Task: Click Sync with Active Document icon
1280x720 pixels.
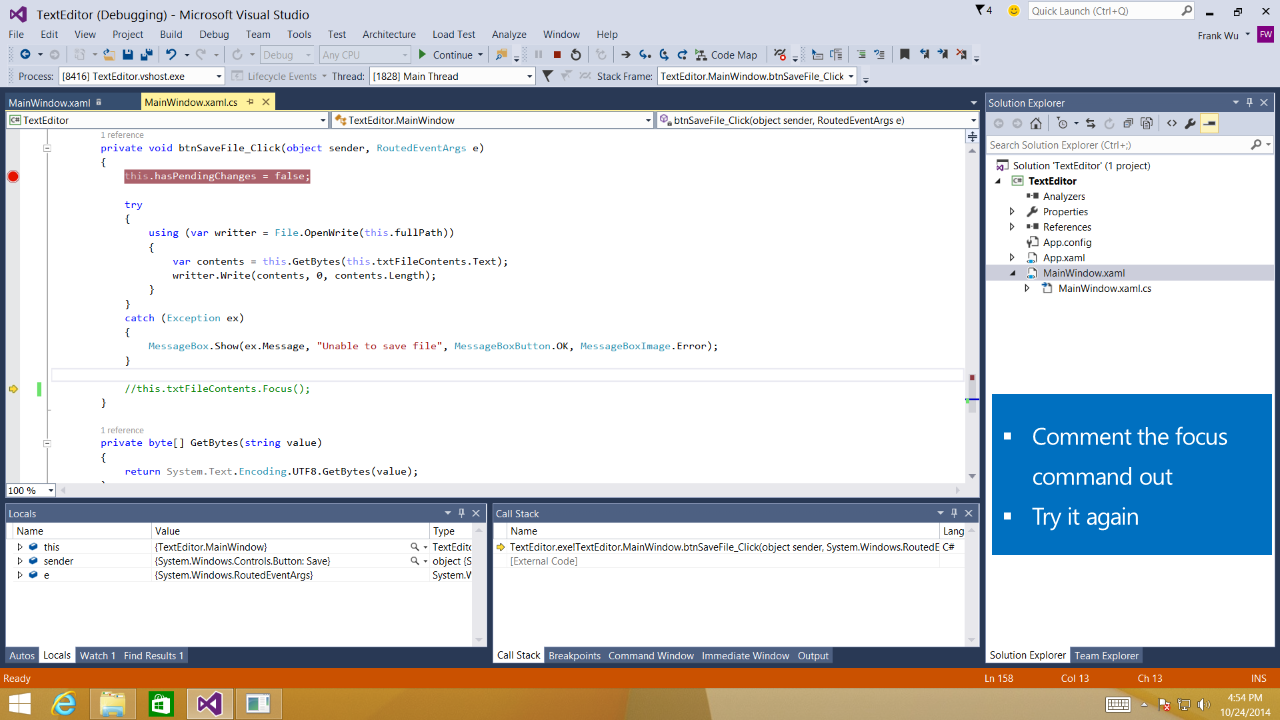Action: [1090, 124]
